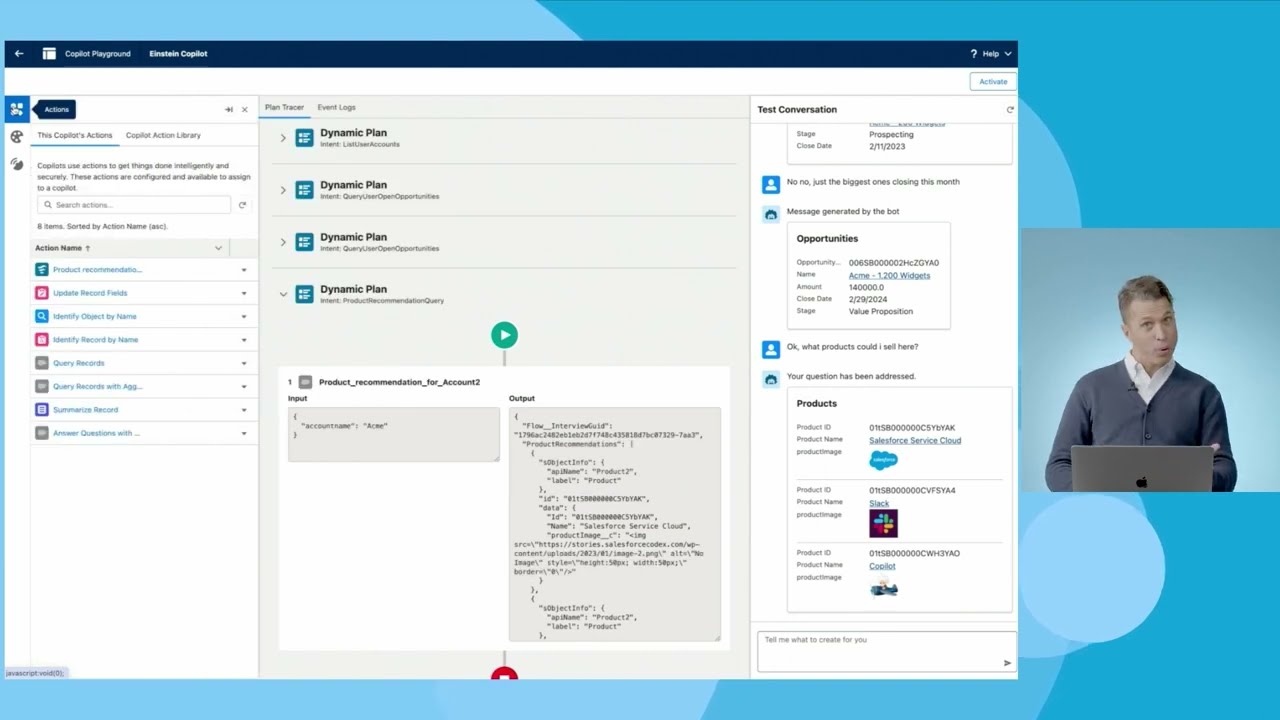Click the Query Records action icon

pyautogui.click(x=42, y=363)
